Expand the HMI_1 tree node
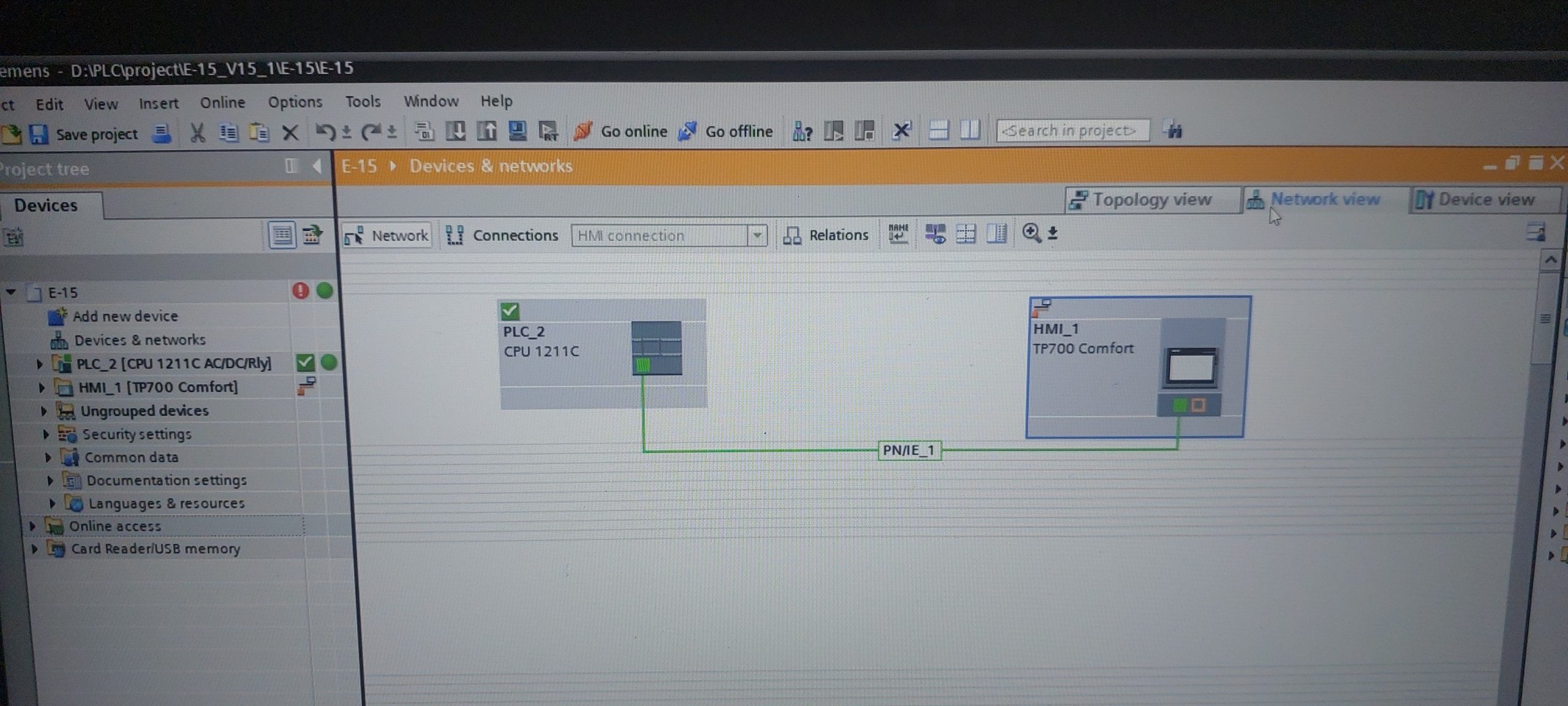The height and width of the screenshot is (706, 1568). [x=42, y=387]
